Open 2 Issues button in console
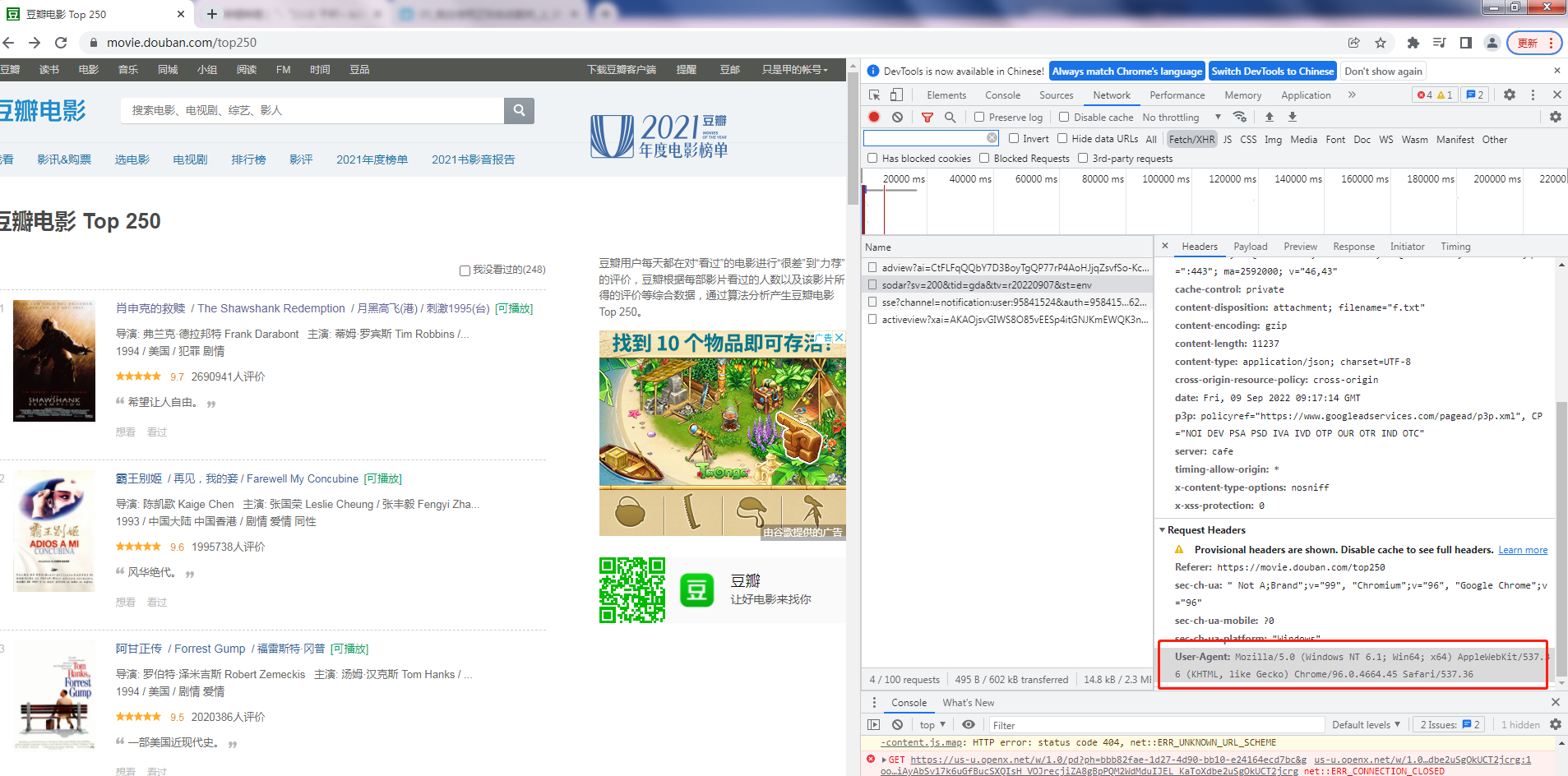Screen dimensions: 1568x776 (1450, 725)
